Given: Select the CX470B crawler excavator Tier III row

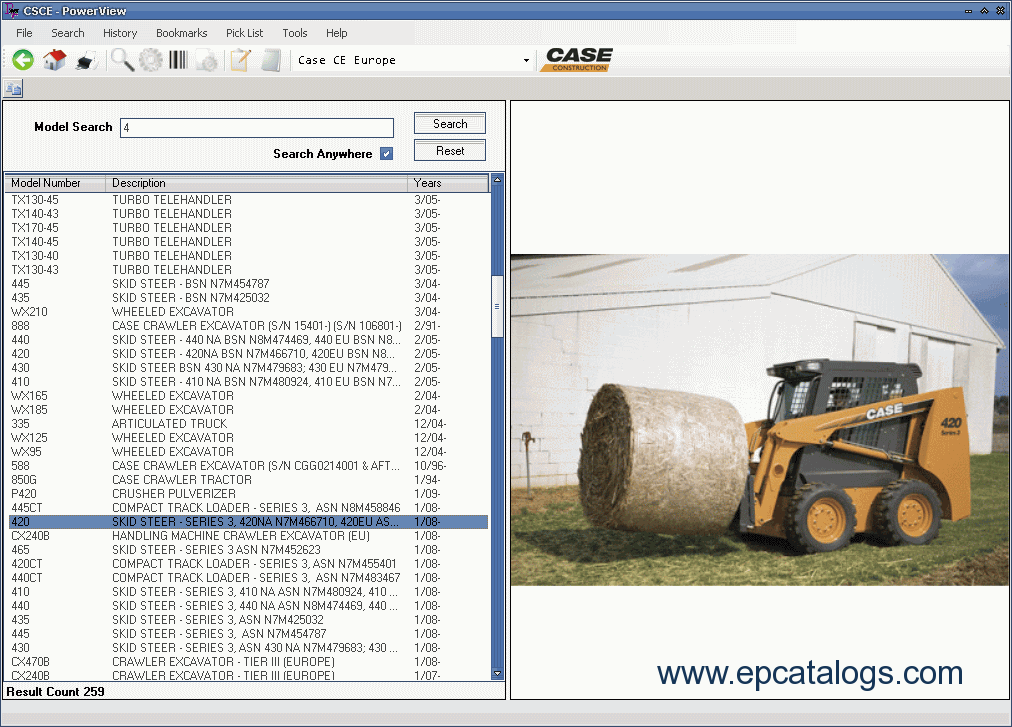Looking at the screenshot, I should 248,662.
